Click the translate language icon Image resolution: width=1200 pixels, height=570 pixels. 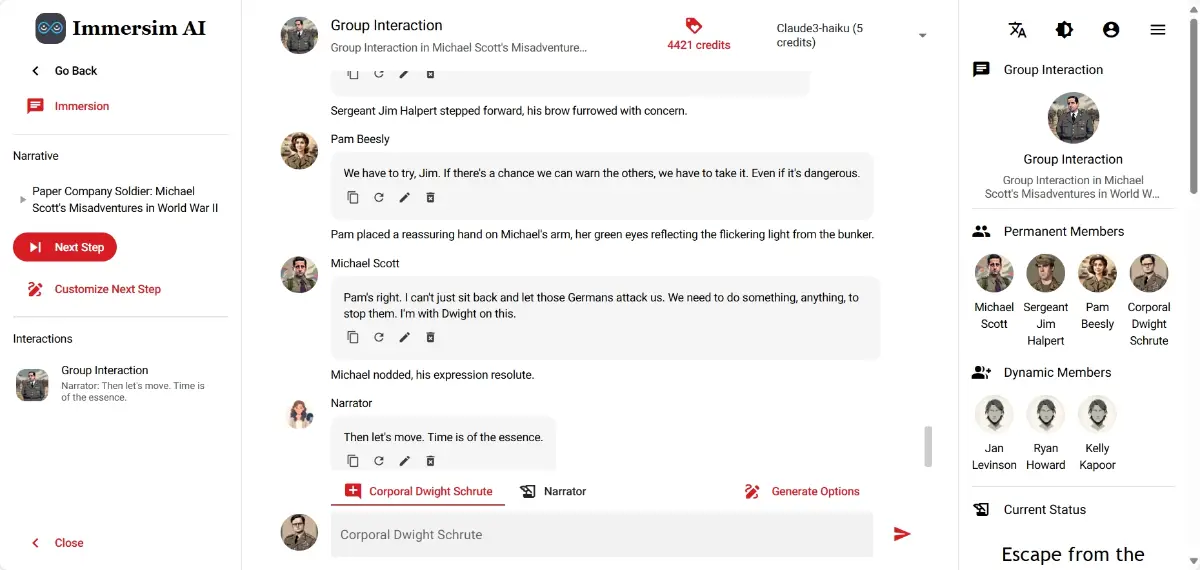tap(1018, 30)
